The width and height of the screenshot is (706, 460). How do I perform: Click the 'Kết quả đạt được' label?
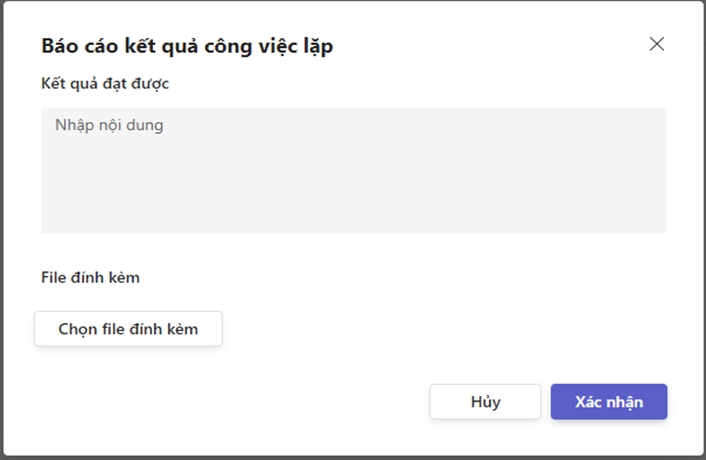pos(105,83)
